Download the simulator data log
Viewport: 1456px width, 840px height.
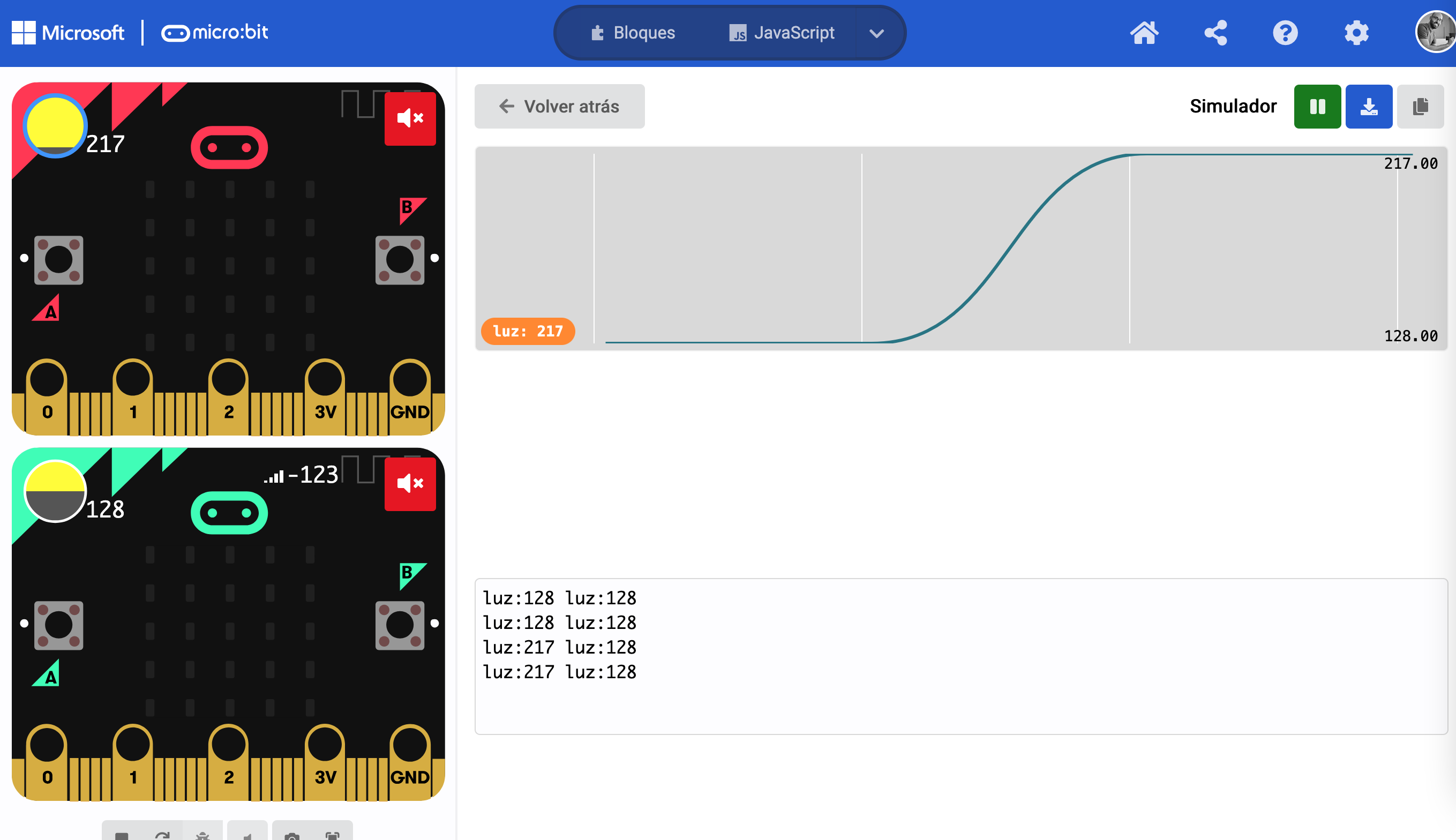pos(1368,107)
